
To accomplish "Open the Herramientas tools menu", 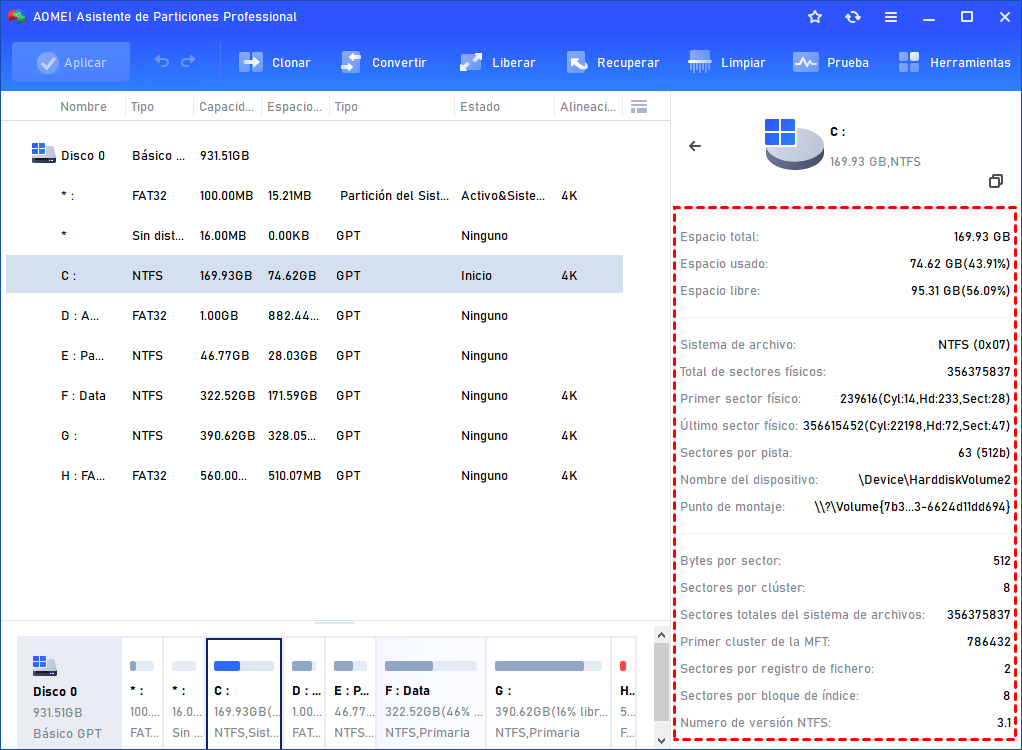I will (954, 62).
